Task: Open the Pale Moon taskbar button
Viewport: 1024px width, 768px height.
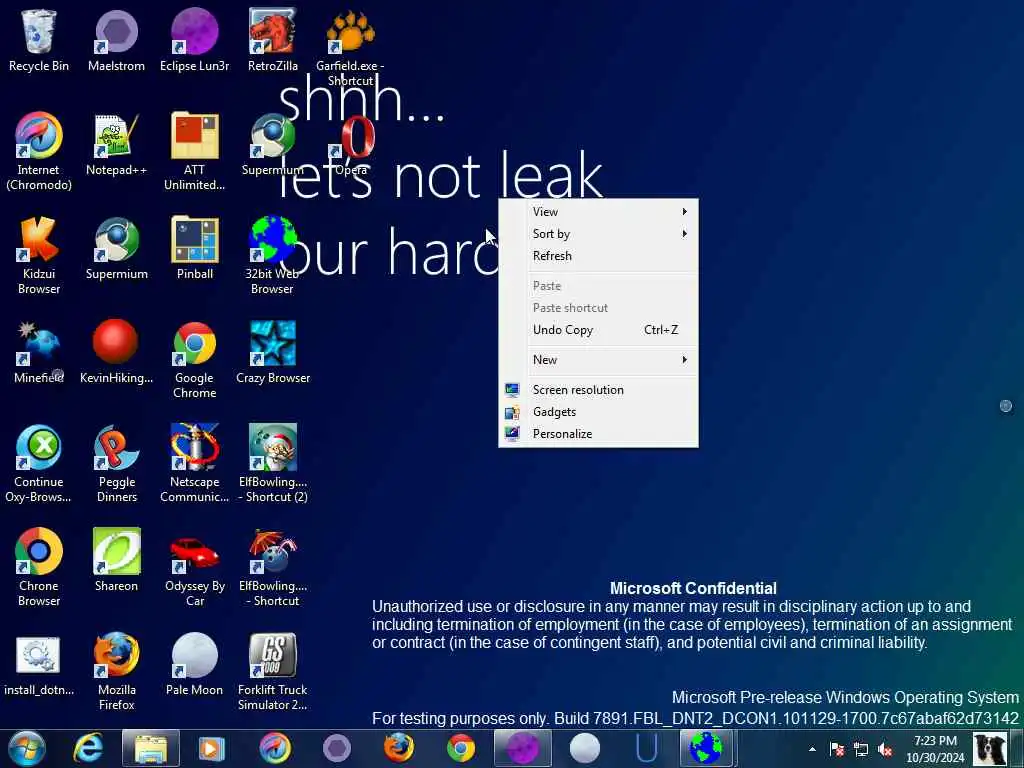Action: tap(584, 748)
